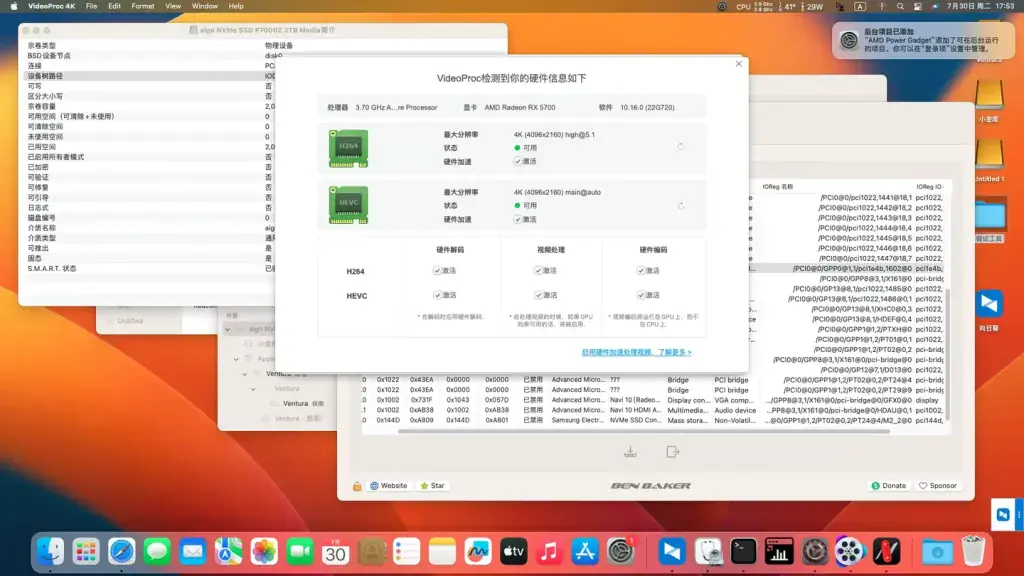This screenshot has width=1024, height=576.
Task: Select the Navi 10 HDMI A... row
Action: (653, 410)
